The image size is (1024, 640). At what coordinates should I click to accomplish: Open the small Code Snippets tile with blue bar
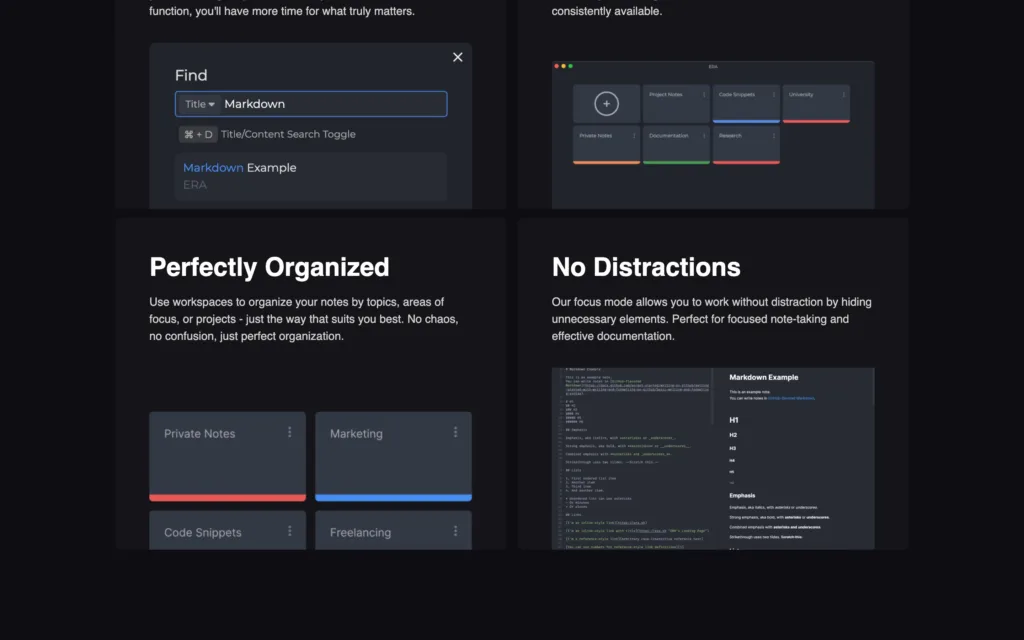pyautogui.click(x=746, y=104)
